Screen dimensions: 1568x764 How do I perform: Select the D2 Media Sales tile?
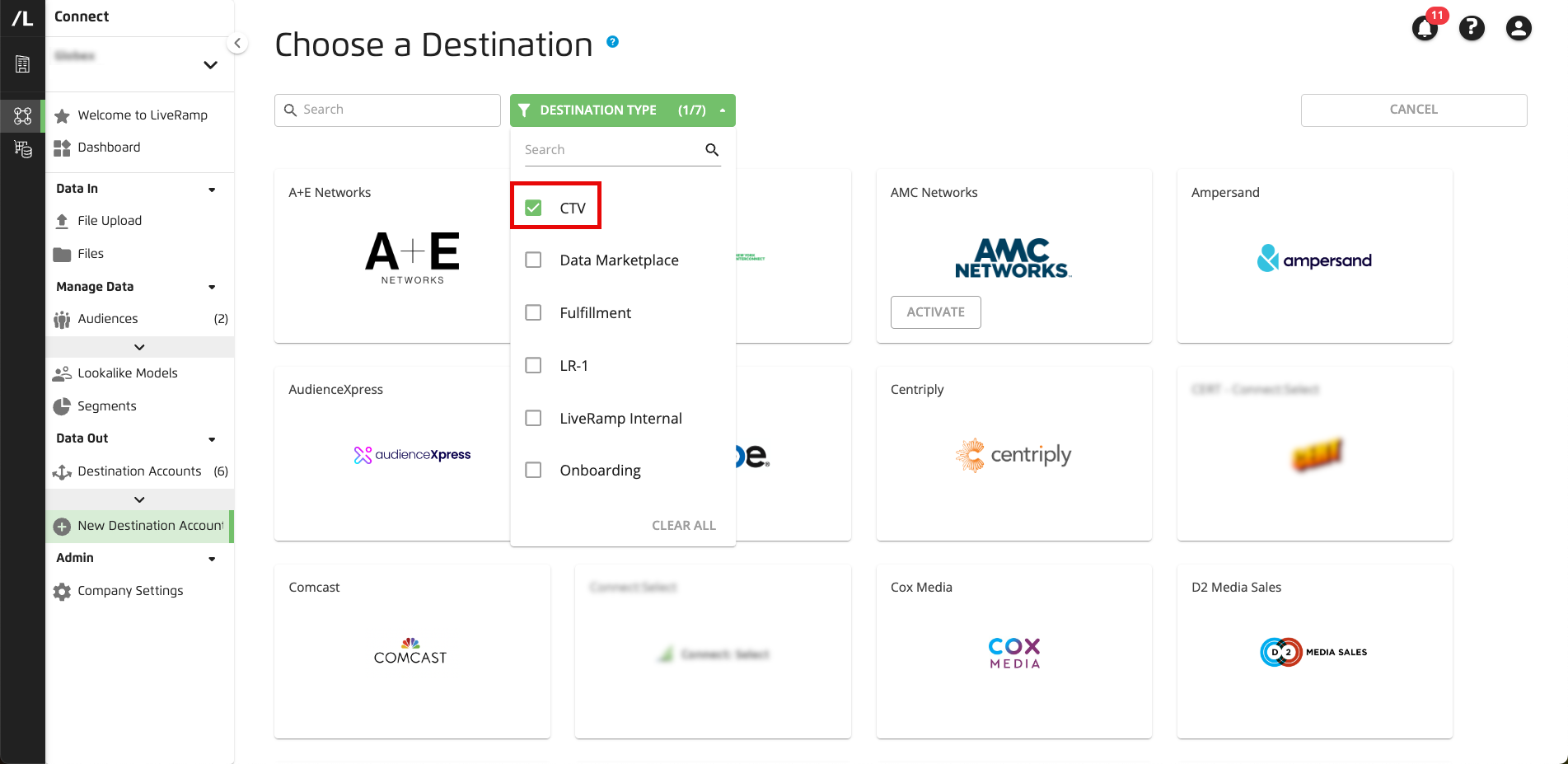tap(1314, 652)
